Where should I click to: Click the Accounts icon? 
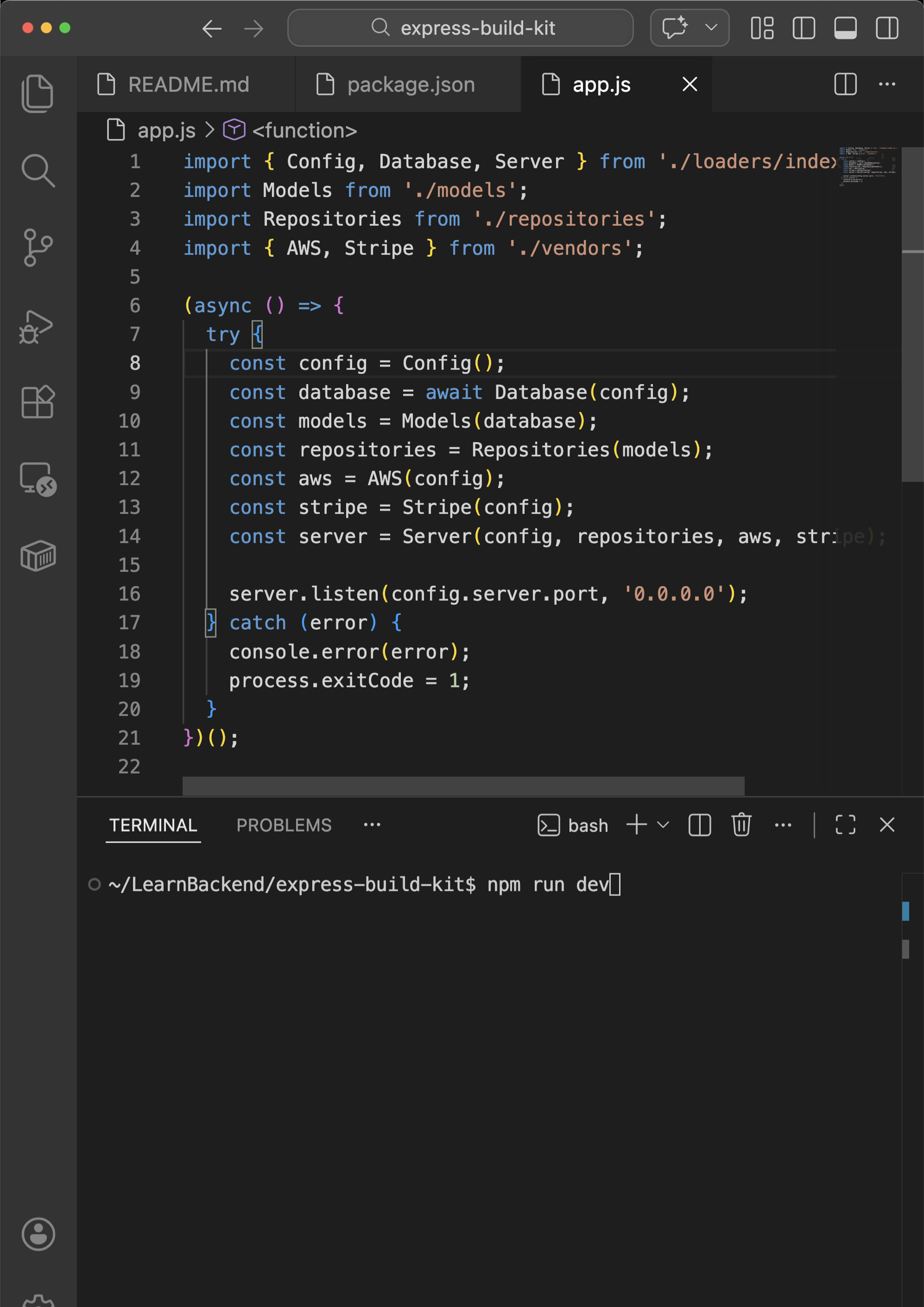pos(37,1234)
